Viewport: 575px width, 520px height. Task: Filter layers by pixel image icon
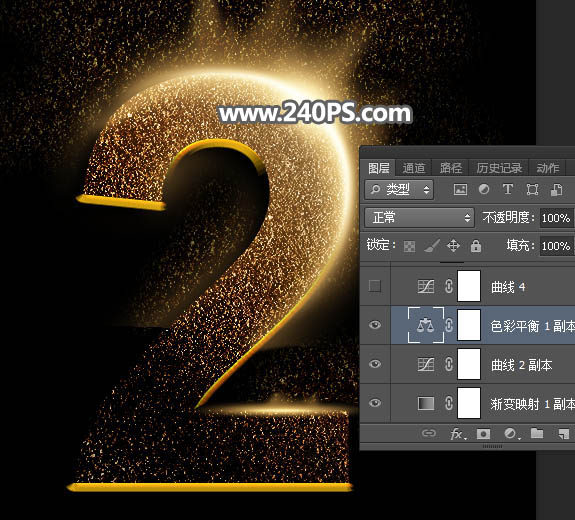tap(460, 190)
